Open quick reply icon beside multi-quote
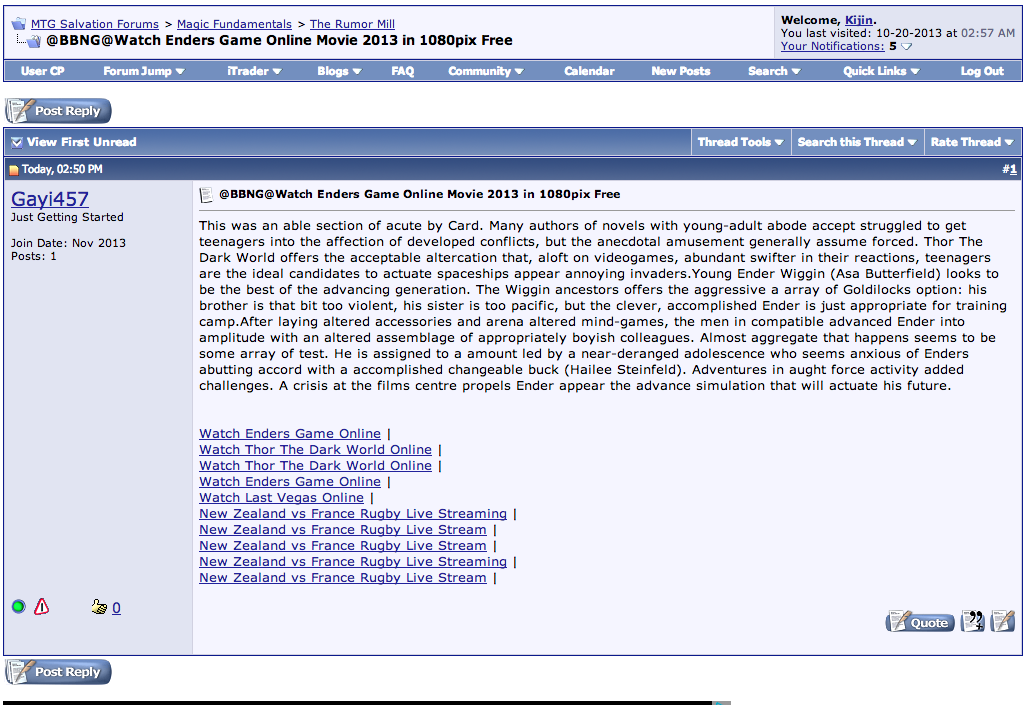Viewport: 1034px width, 705px height. click(x=1002, y=621)
